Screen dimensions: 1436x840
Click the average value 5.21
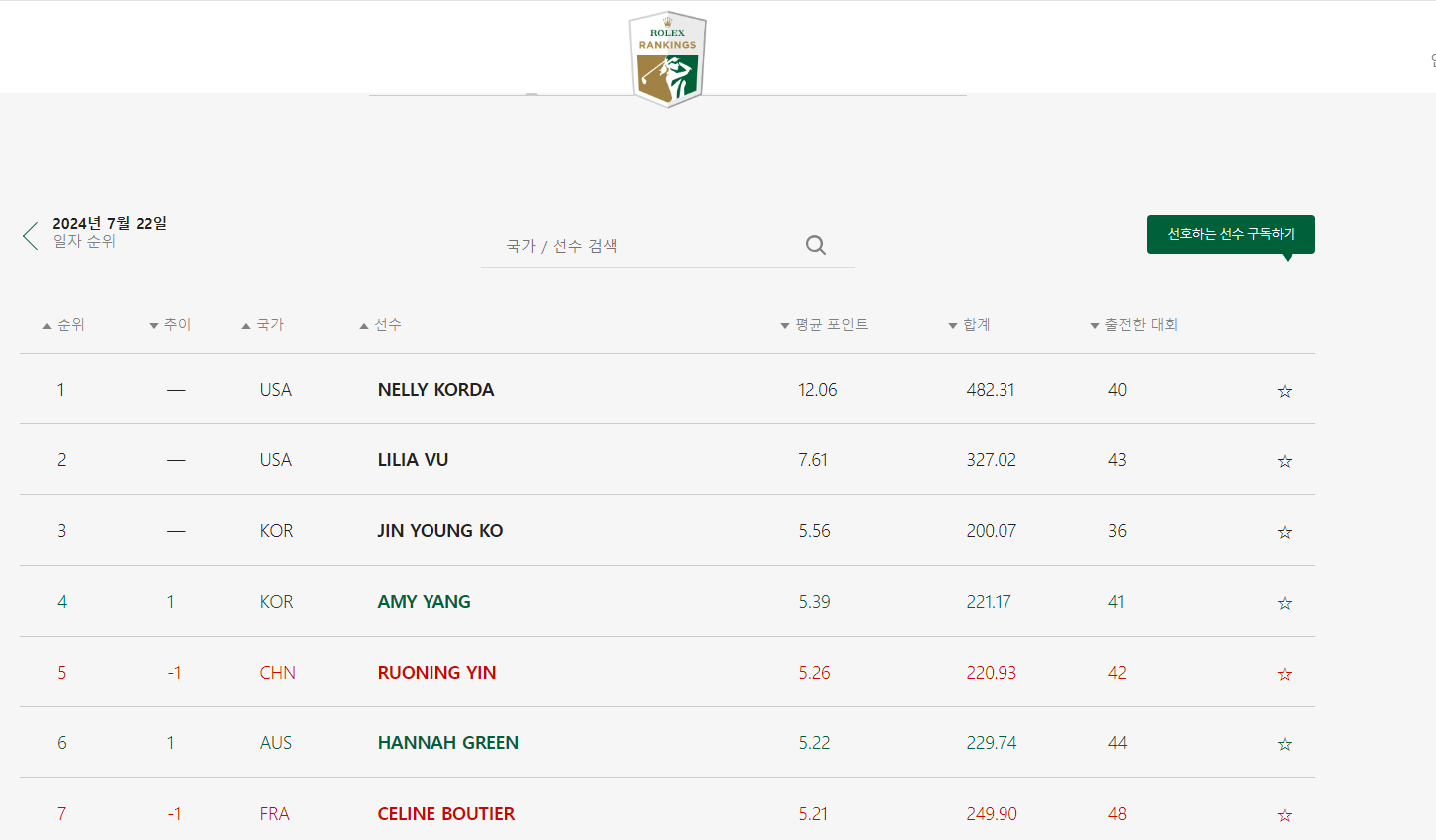[813, 814]
